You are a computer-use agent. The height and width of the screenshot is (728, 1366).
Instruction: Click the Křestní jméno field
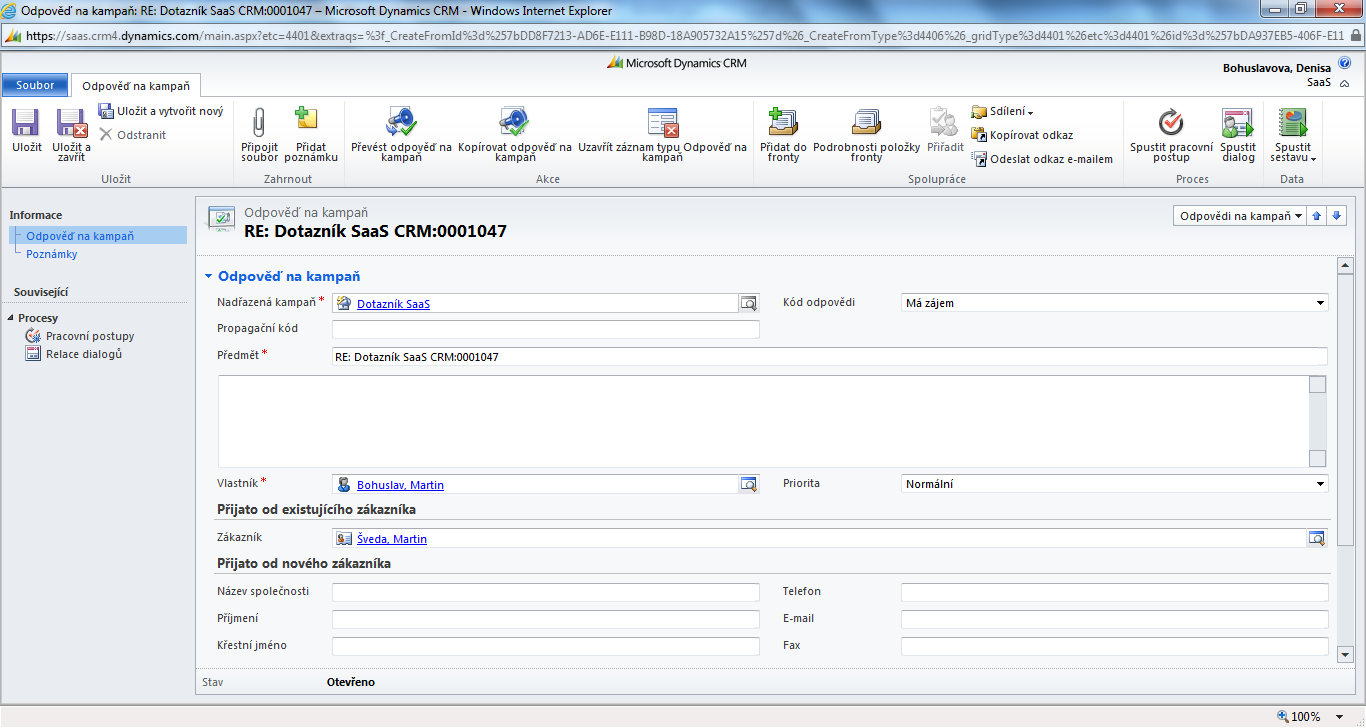coord(546,646)
